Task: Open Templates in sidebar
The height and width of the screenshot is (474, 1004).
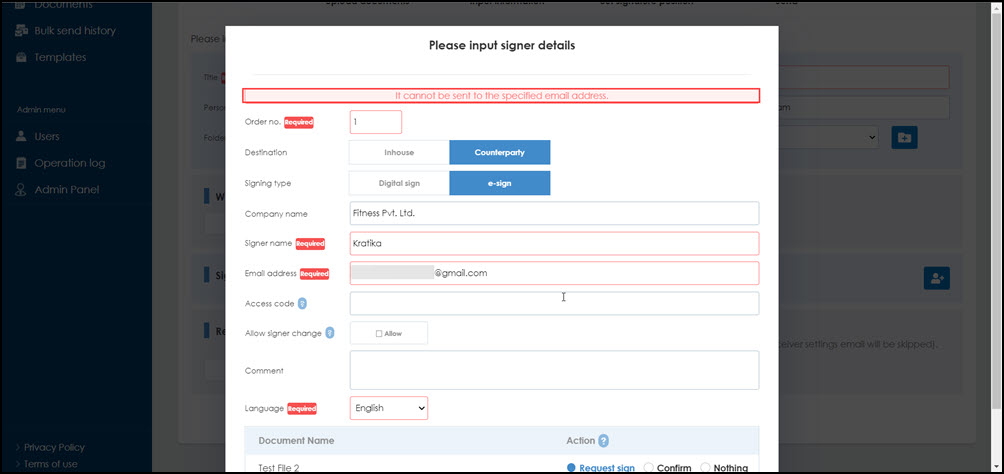Action: click(x=60, y=57)
